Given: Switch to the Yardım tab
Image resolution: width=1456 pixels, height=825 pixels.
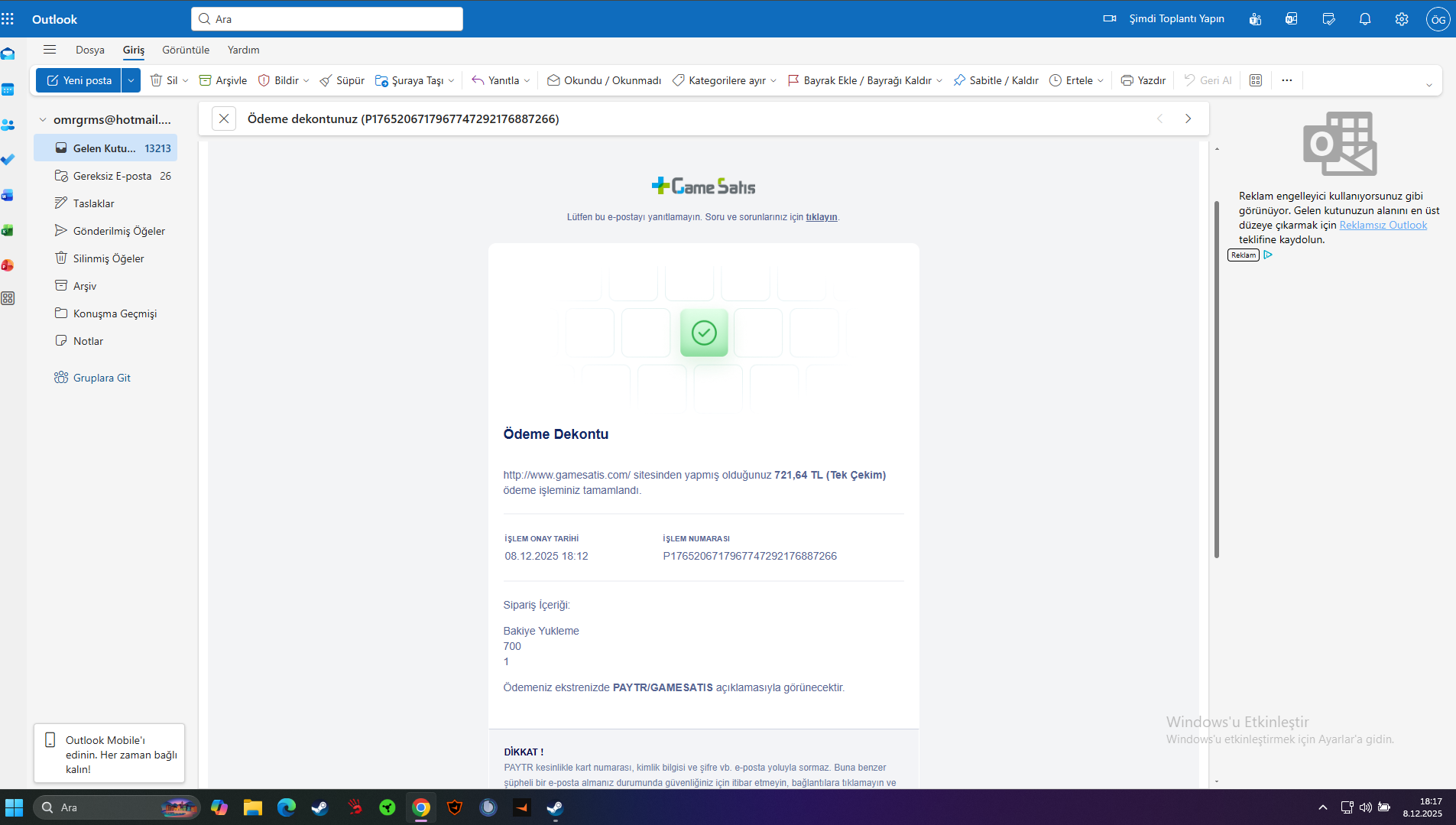Looking at the screenshot, I should pyautogui.click(x=244, y=50).
